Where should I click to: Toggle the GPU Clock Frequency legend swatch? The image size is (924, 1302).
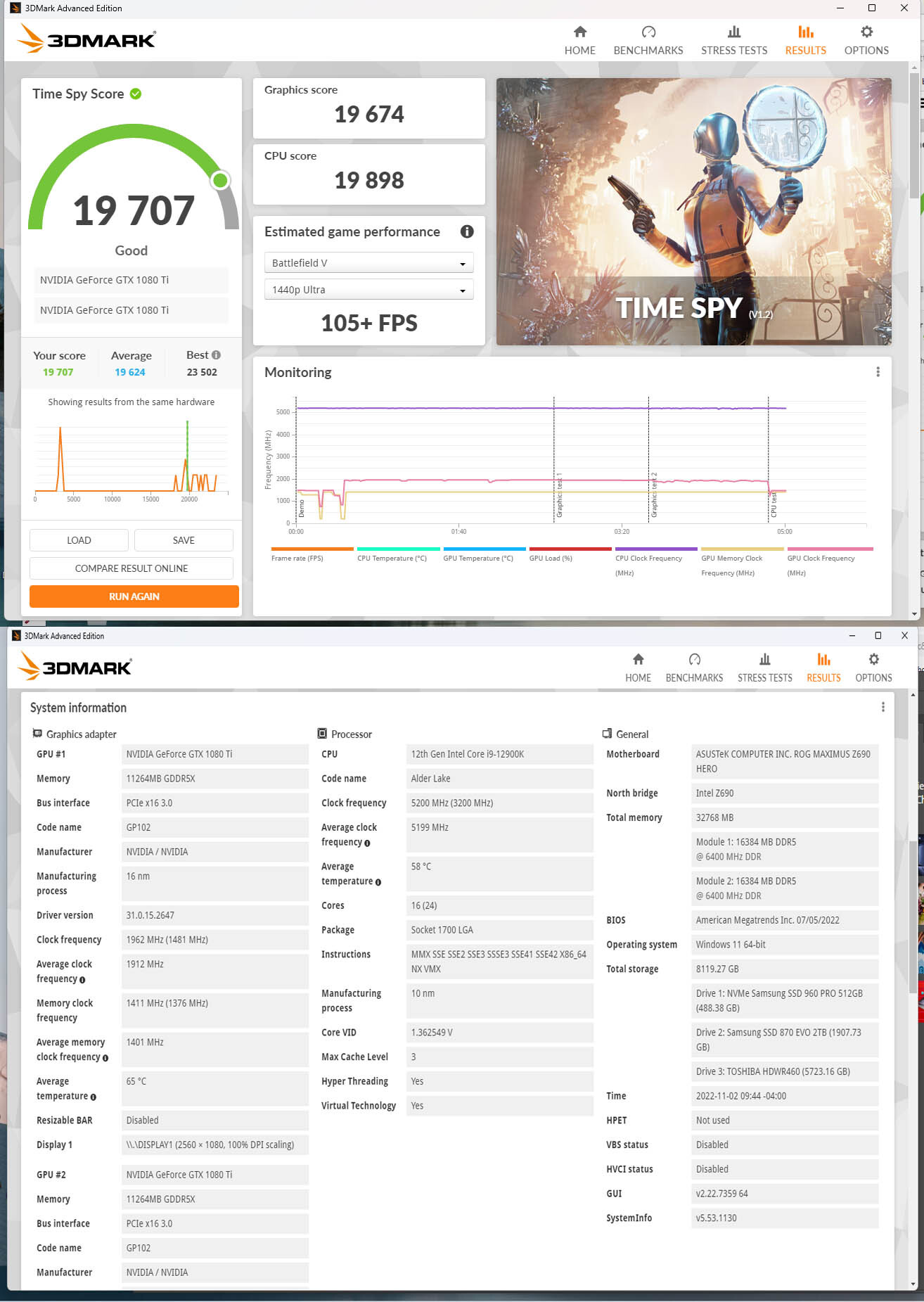pos(830,549)
